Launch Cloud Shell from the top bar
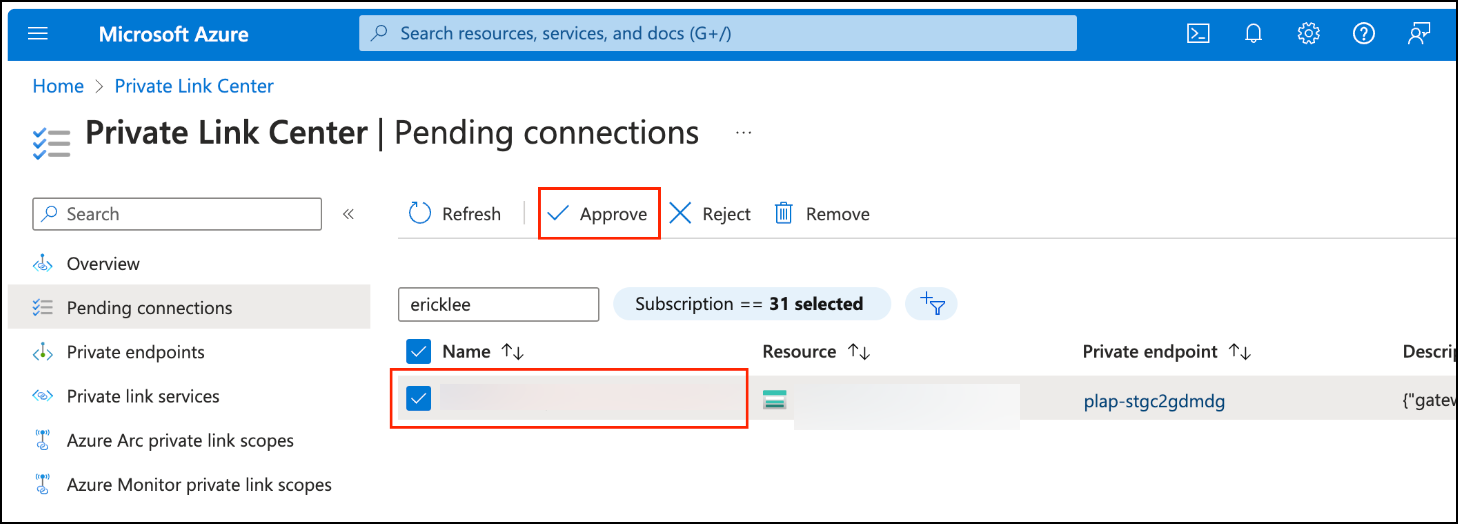The image size is (1458, 524). [1198, 33]
